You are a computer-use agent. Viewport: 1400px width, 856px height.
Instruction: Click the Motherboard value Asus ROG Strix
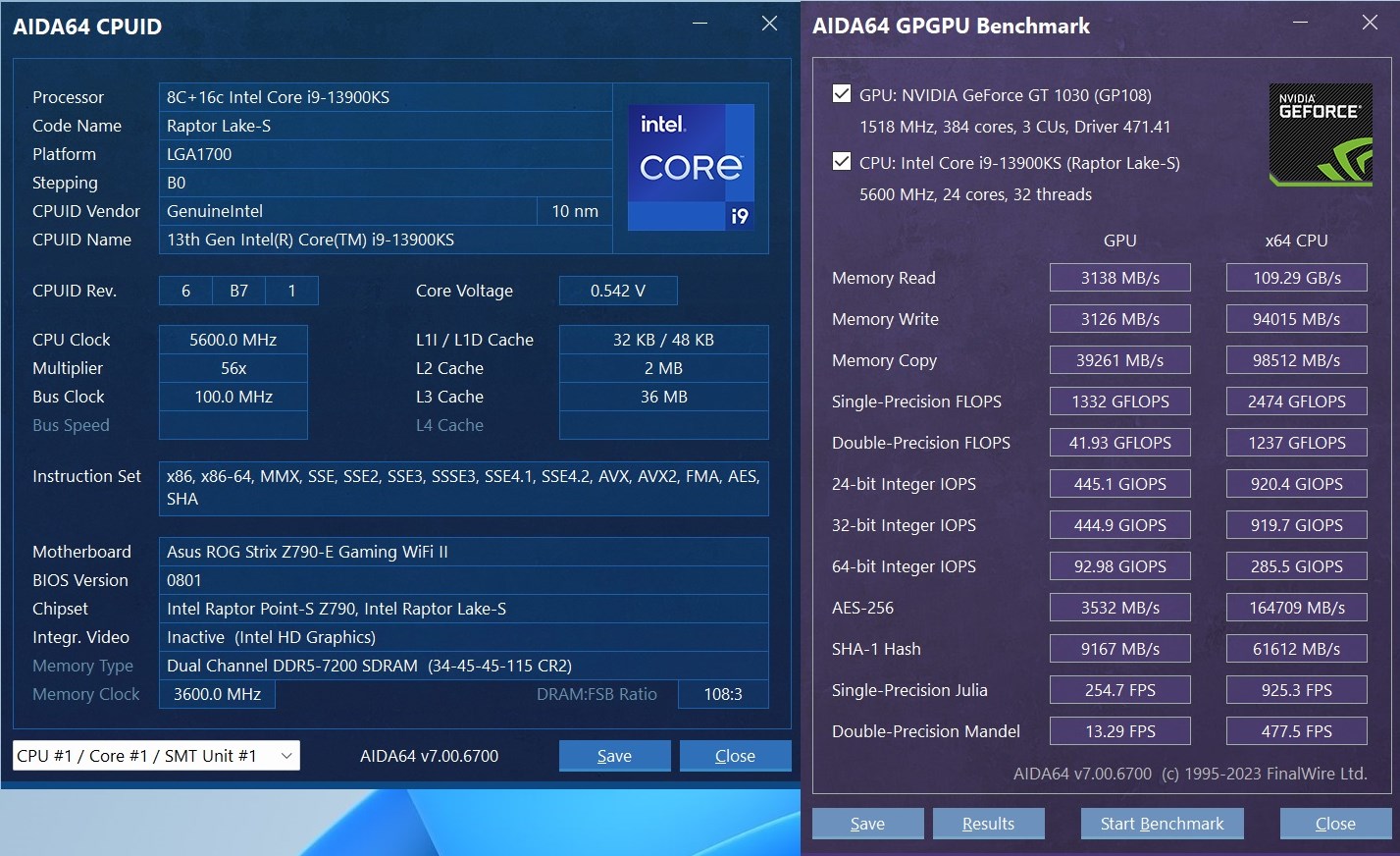463,552
